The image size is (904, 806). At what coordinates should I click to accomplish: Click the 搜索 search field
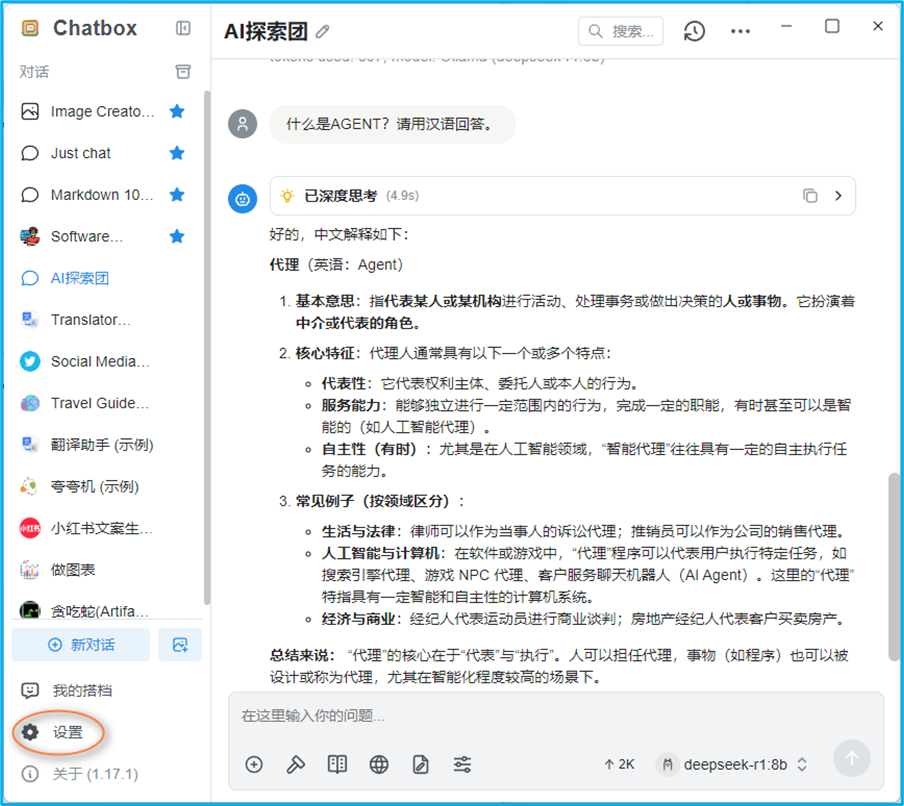pos(620,31)
